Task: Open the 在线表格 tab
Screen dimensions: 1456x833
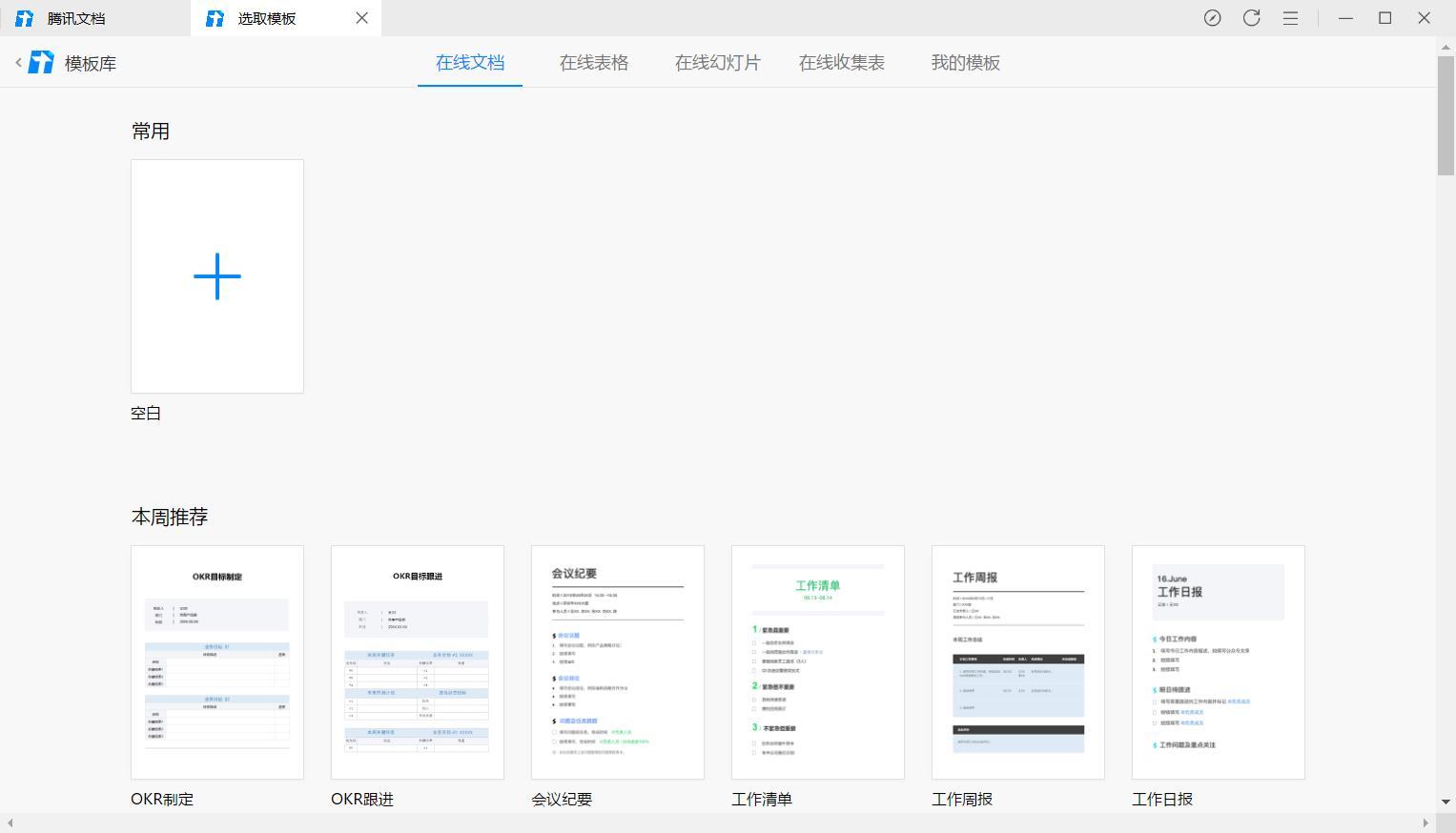Action: (594, 63)
